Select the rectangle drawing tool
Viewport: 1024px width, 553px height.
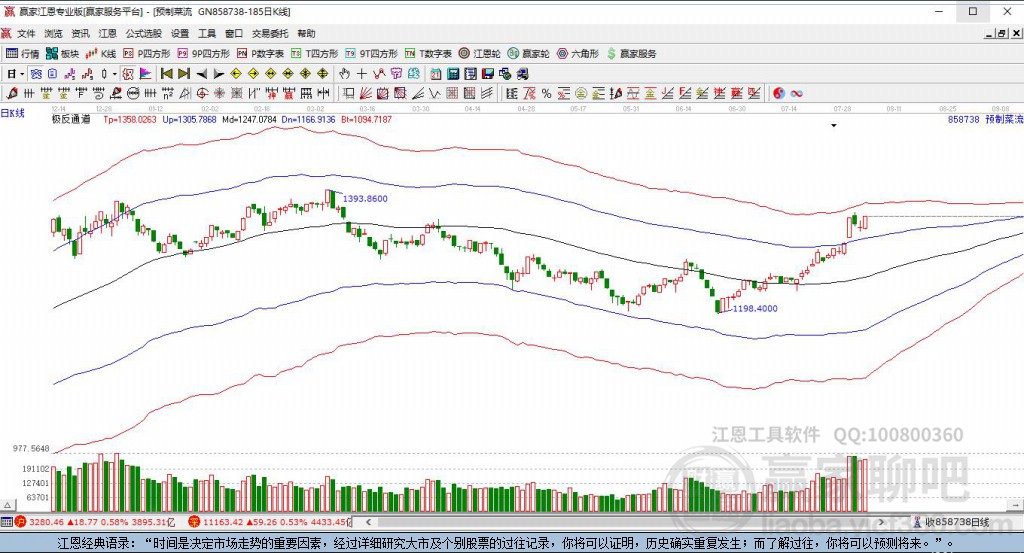pos(349,93)
